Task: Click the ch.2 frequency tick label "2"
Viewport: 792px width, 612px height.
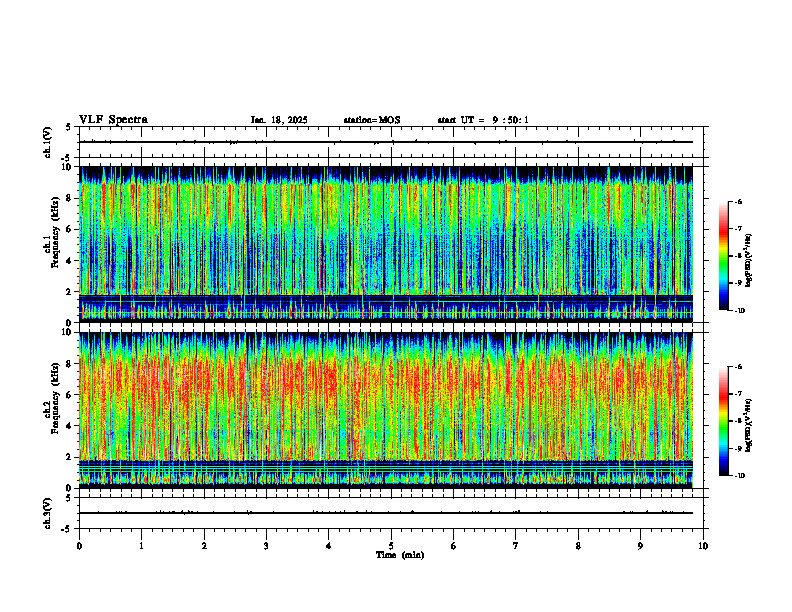Action: pyautogui.click(x=69, y=457)
